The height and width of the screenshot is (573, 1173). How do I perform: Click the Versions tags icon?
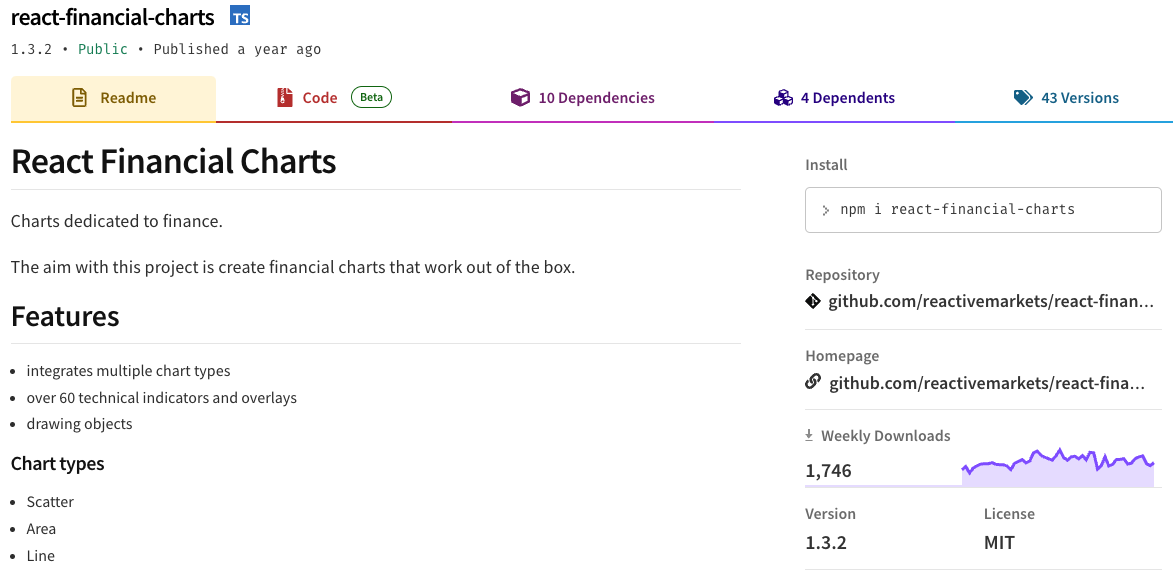coord(1023,97)
